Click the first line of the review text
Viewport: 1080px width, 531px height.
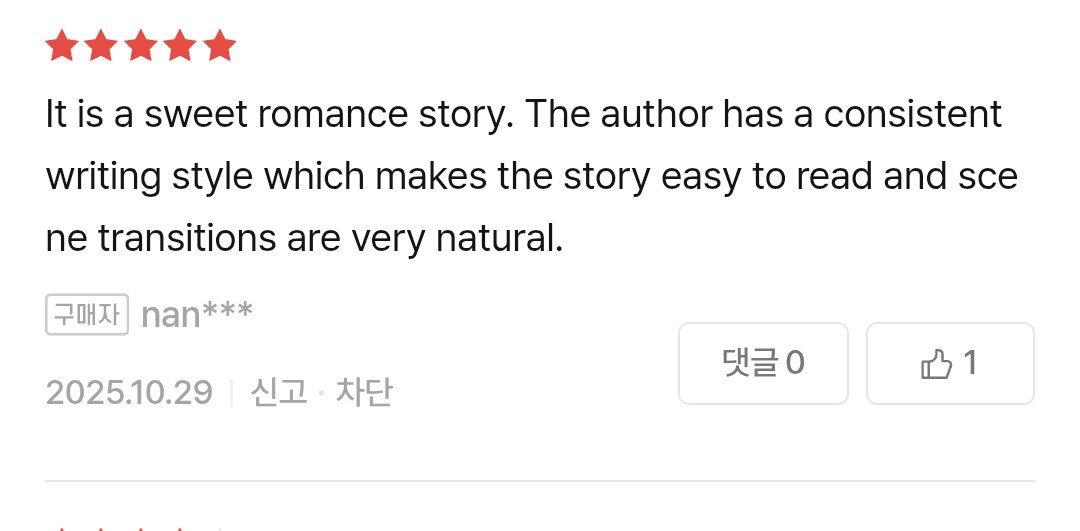pyautogui.click(x=523, y=114)
